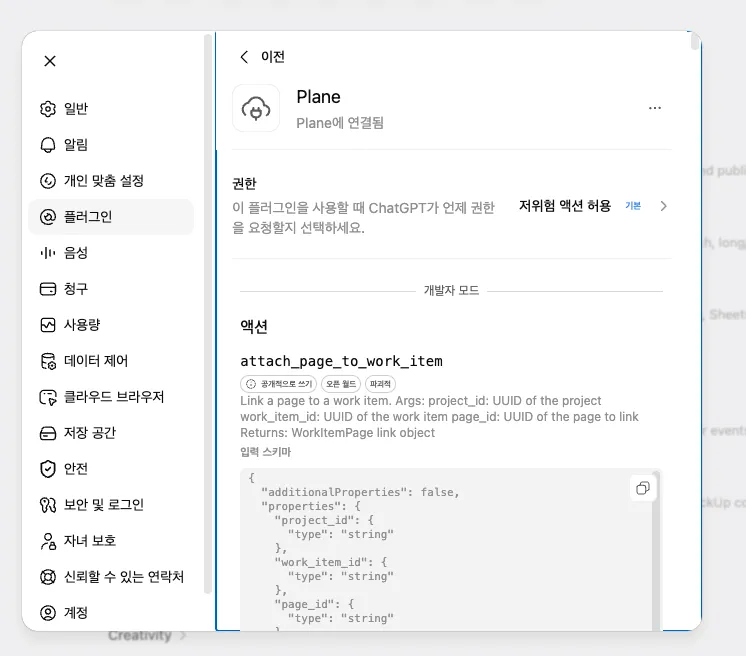Open 저장 공간 settings
746x656 pixels.
tap(111, 433)
